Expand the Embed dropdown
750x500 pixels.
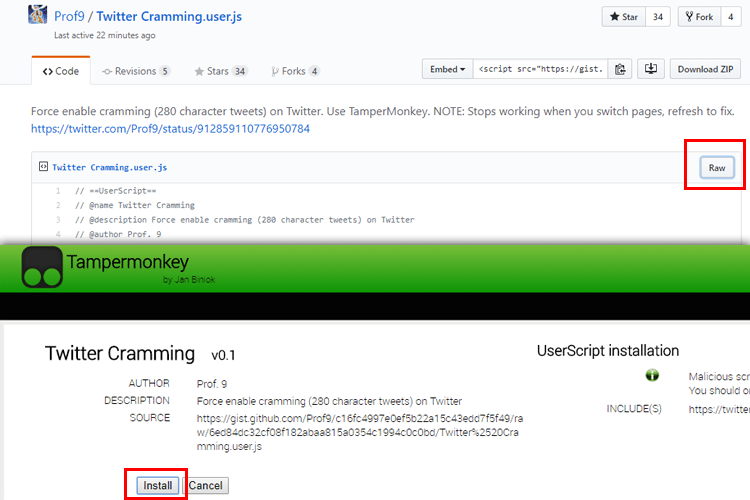[x=447, y=69]
